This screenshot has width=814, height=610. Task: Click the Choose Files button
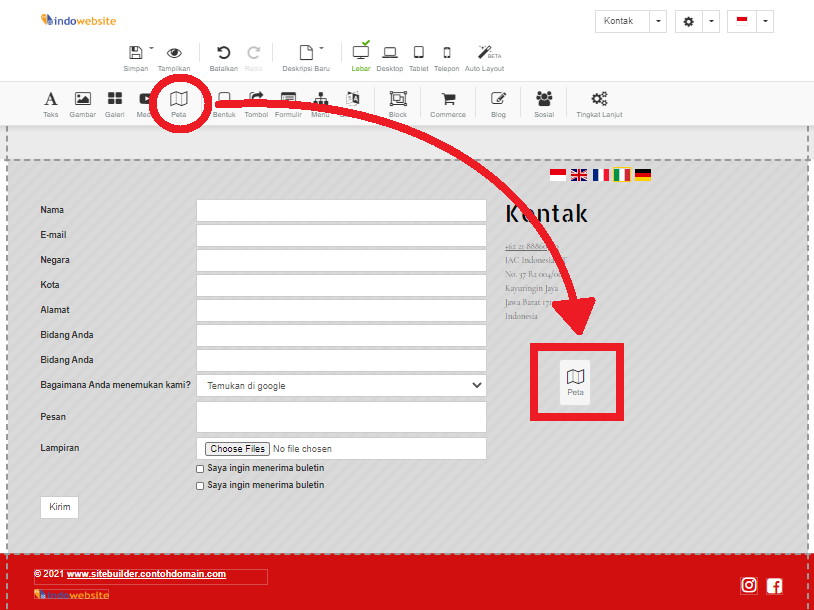pyautogui.click(x=237, y=449)
